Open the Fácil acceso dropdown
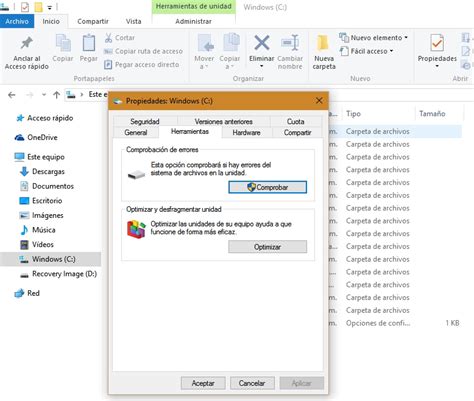 coord(366,51)
